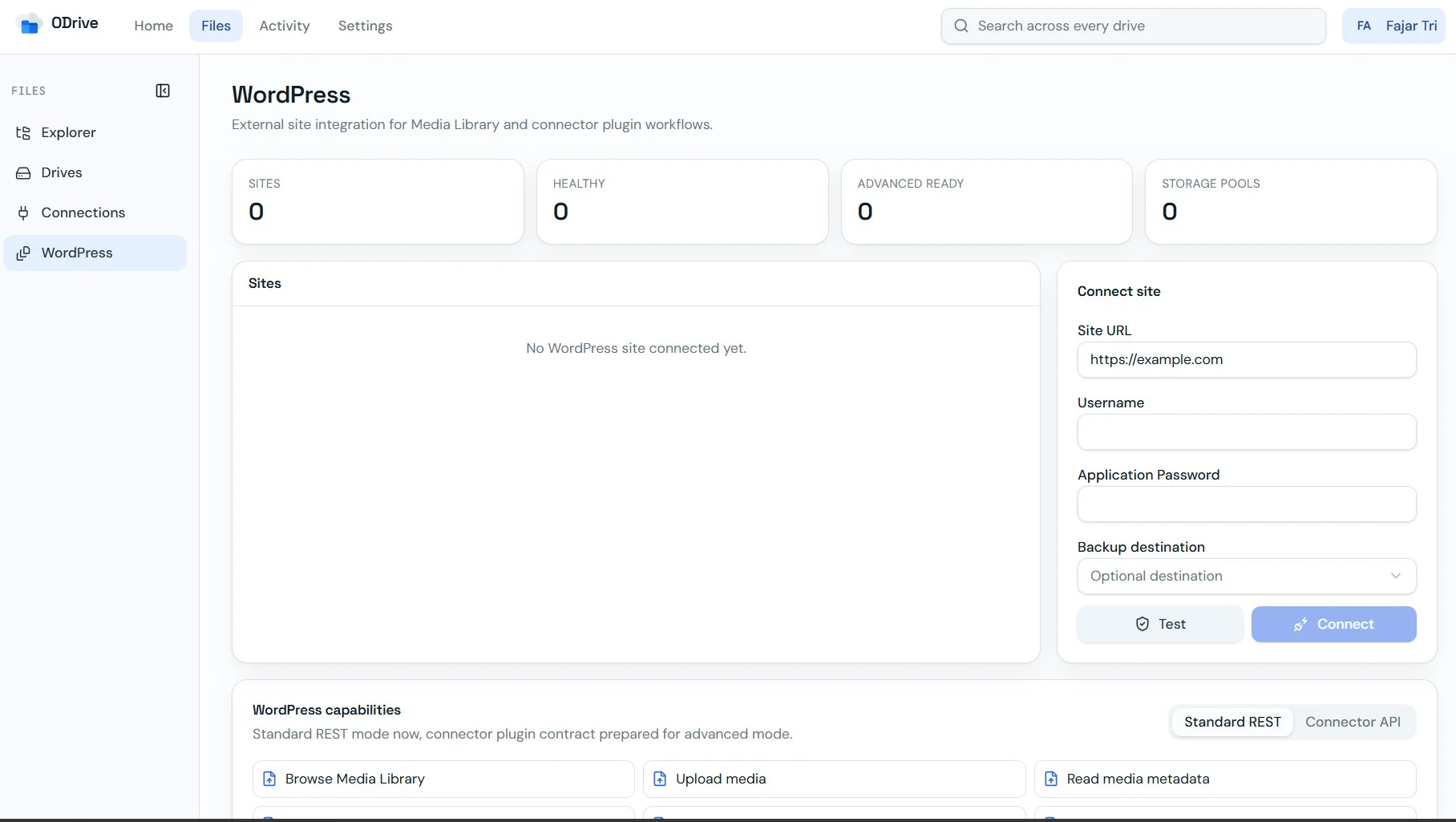Click the FA avatar badge
The image size is (1456, 822).
[x=1364, y=26]
